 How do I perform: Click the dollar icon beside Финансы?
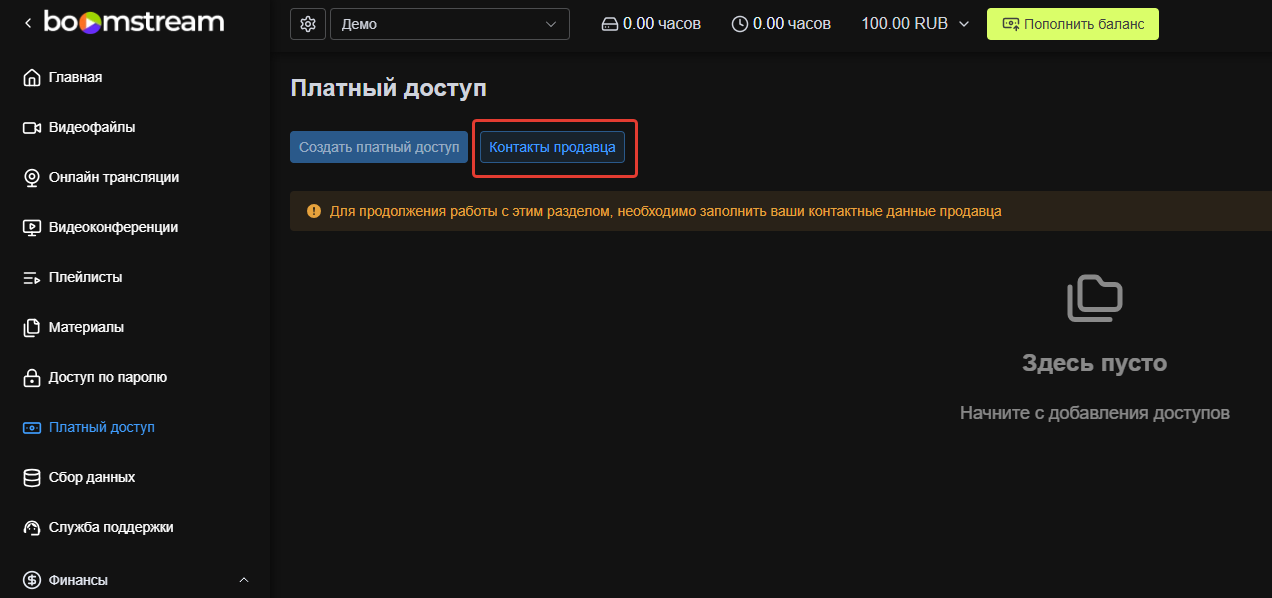point(31,580)
